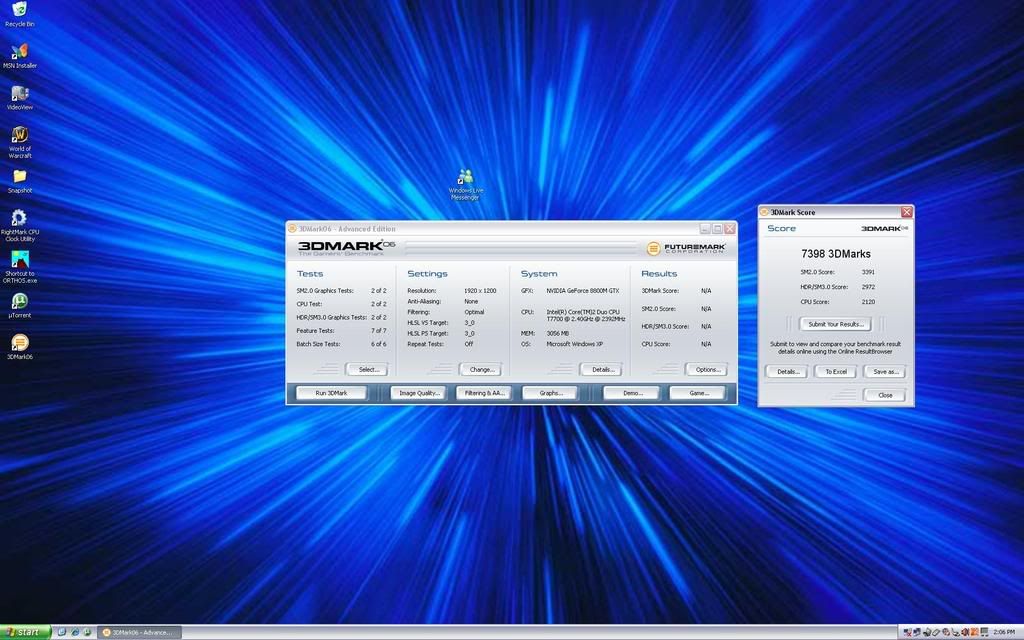The width and height of the screenshot is (1024, 640).
Task: Open RightMark CPU Clock Utility icon
Action: 20,225
